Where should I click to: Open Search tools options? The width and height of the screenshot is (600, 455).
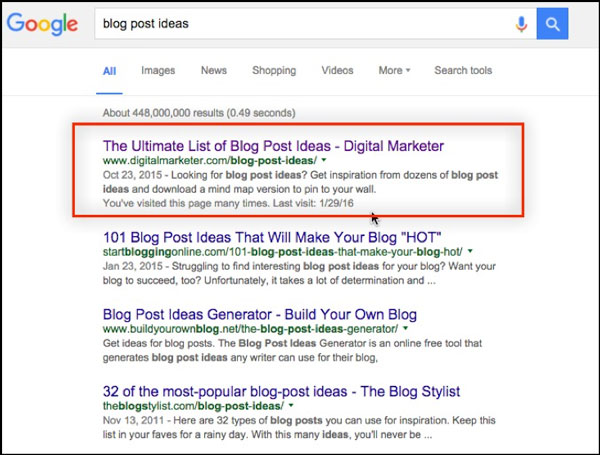pos(463,70)
